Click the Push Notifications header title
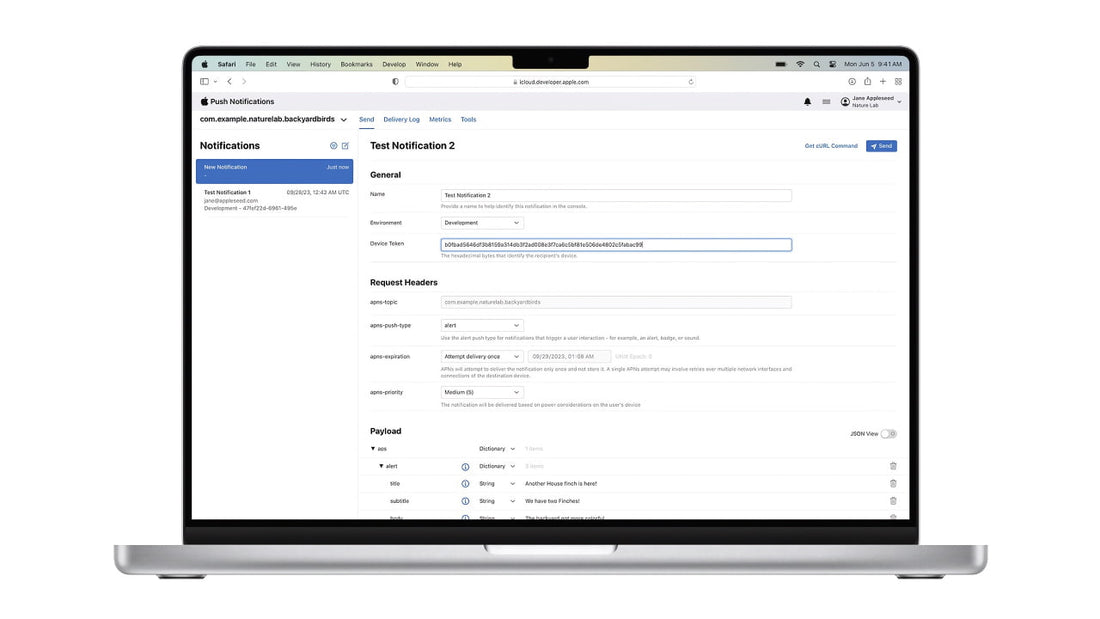1100x619 pixels. 242,102
